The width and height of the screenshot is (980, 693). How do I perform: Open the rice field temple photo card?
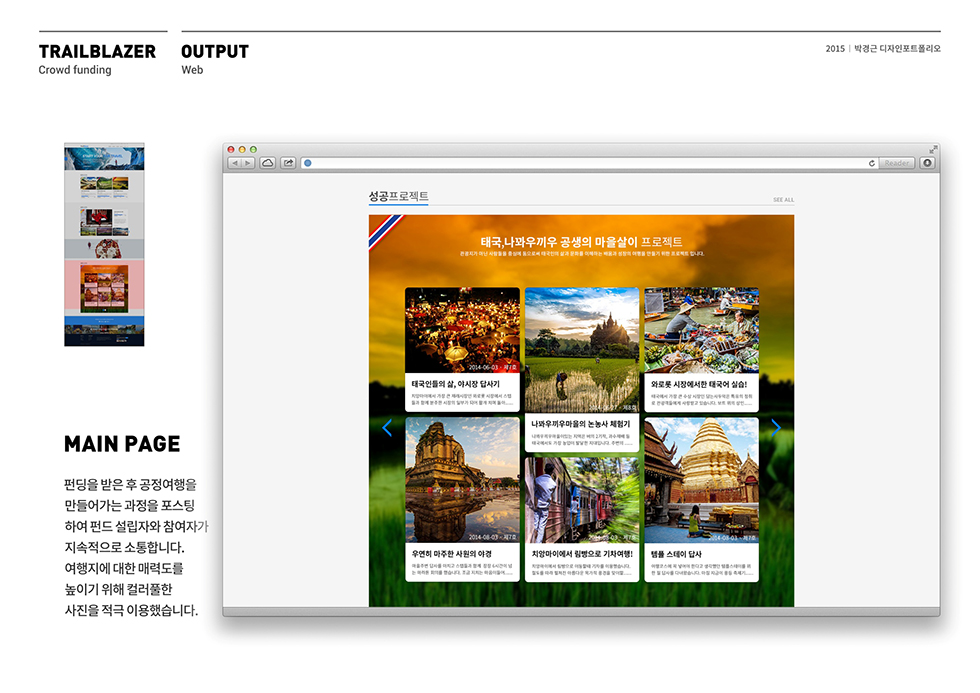tap(581, 350)
